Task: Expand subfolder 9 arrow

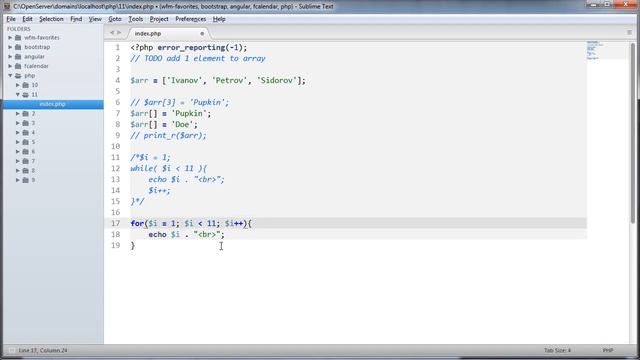Action: pyautogui.click(x=18, y=180)
